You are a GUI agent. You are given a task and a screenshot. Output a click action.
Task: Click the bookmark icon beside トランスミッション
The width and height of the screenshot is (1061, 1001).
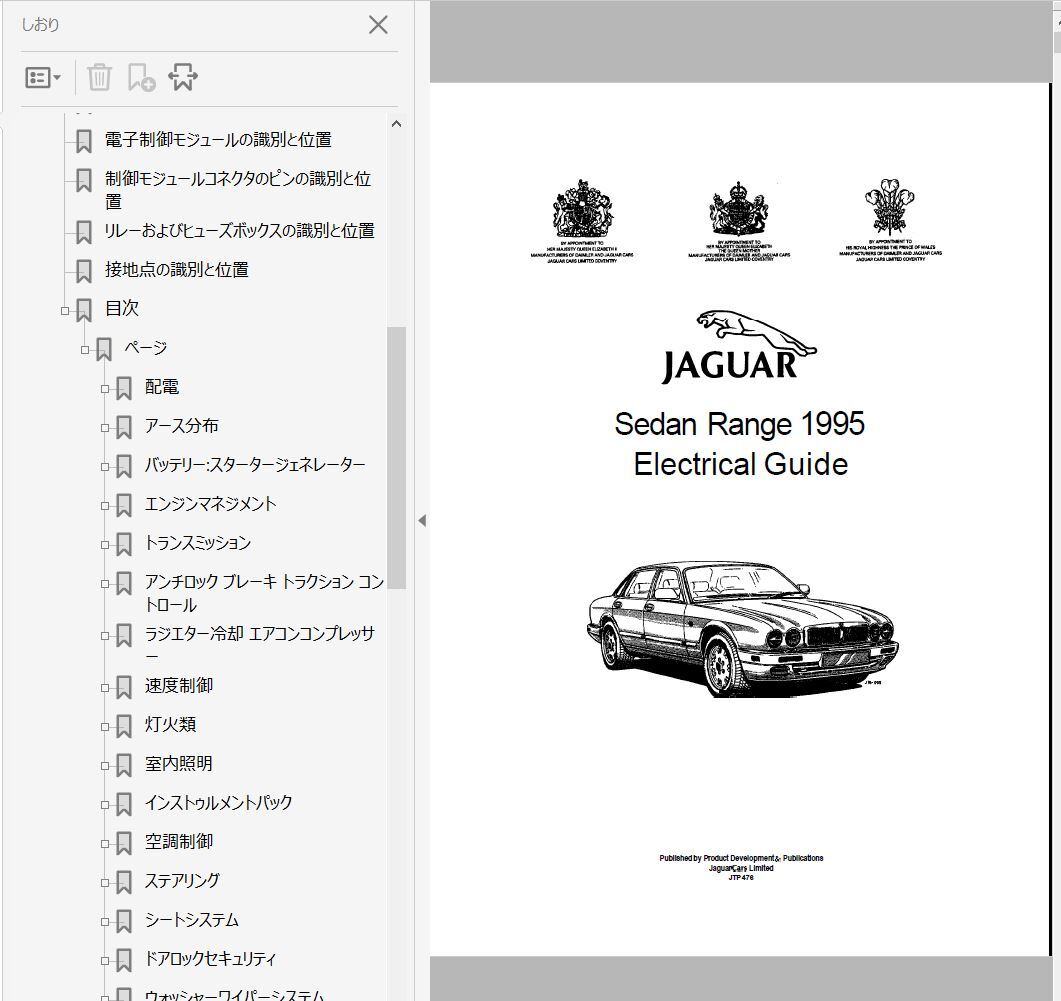(124, 544)
